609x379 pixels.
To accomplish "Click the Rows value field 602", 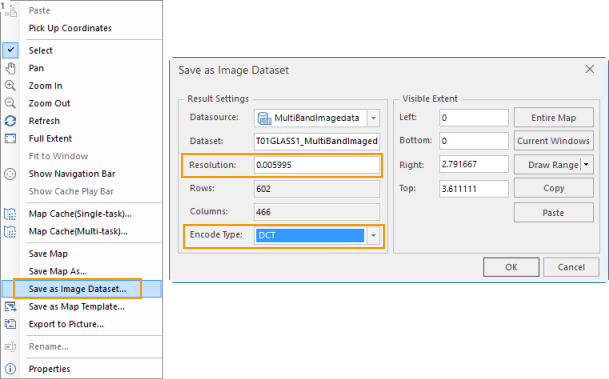I will 317,189.
